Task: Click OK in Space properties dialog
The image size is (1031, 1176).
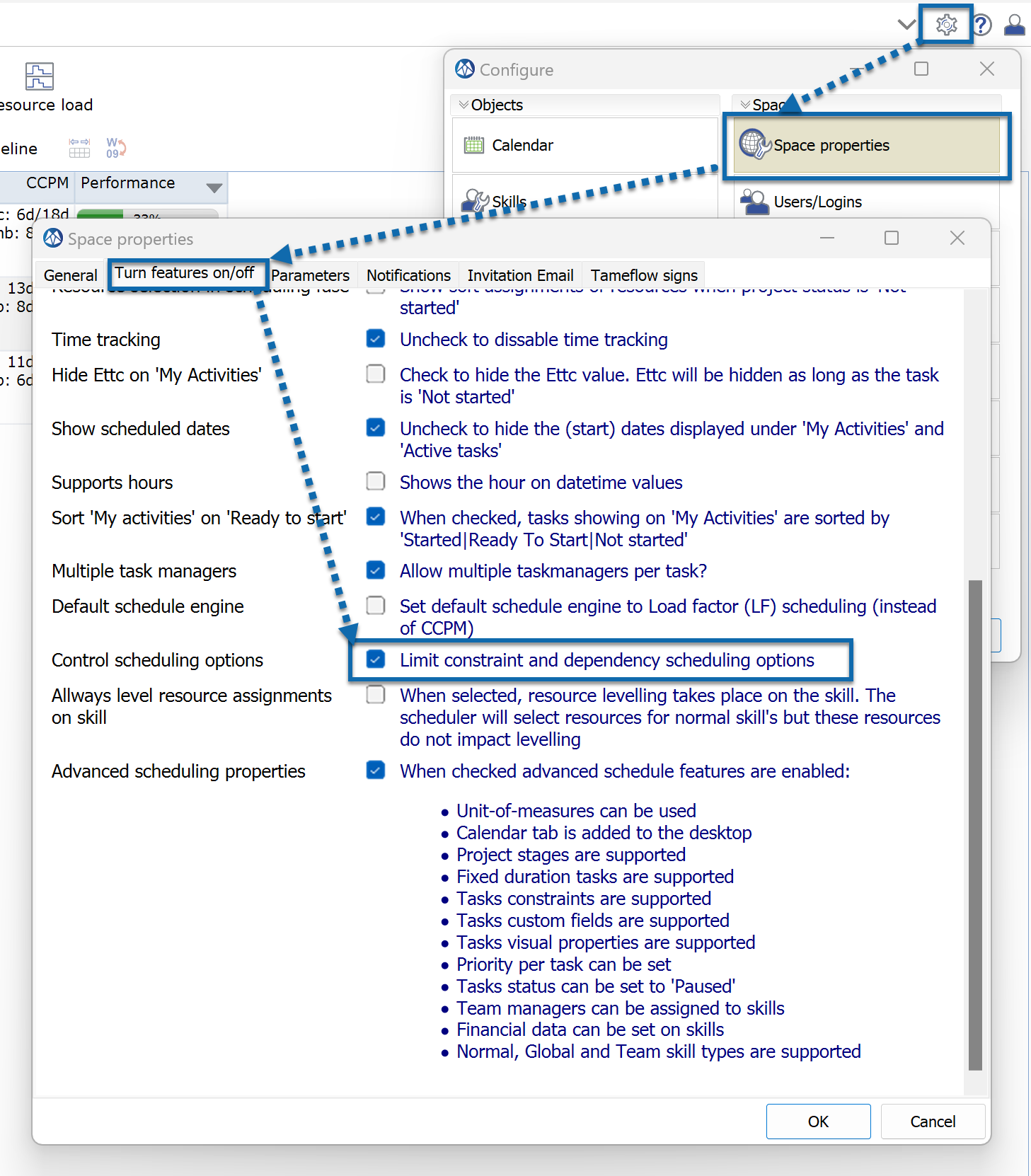Action: [818, 1122]
